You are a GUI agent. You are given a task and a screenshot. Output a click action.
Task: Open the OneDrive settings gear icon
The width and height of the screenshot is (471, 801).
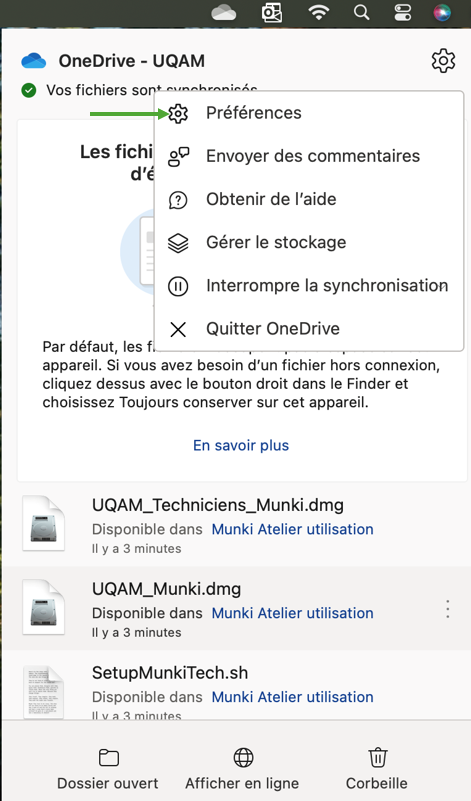(443, 61)
